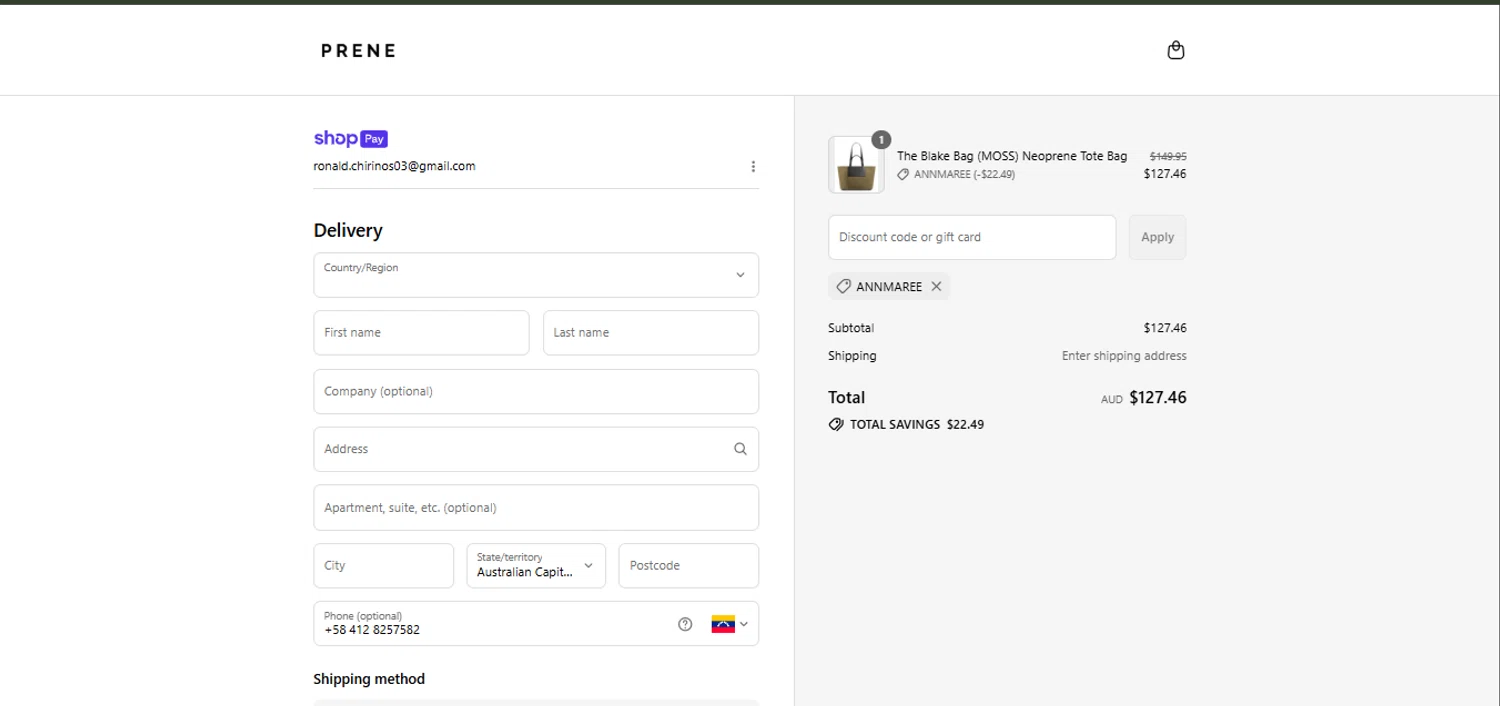The image size is (1500, 706).
Task: Click the product title The Blake Bag (MOSS)
Action: tap(1012, 156)
